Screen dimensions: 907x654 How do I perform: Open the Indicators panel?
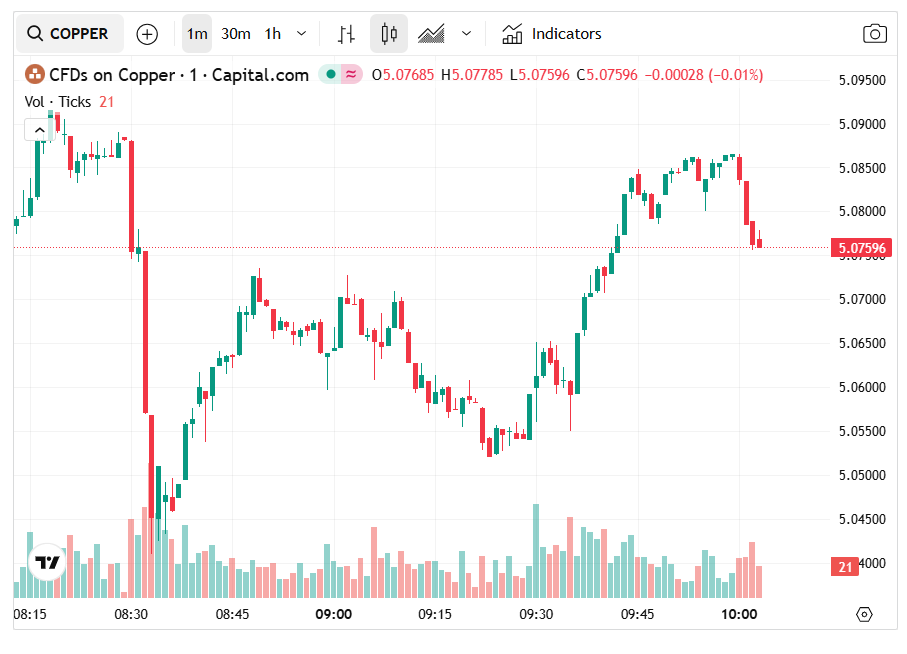coord(552,34)
